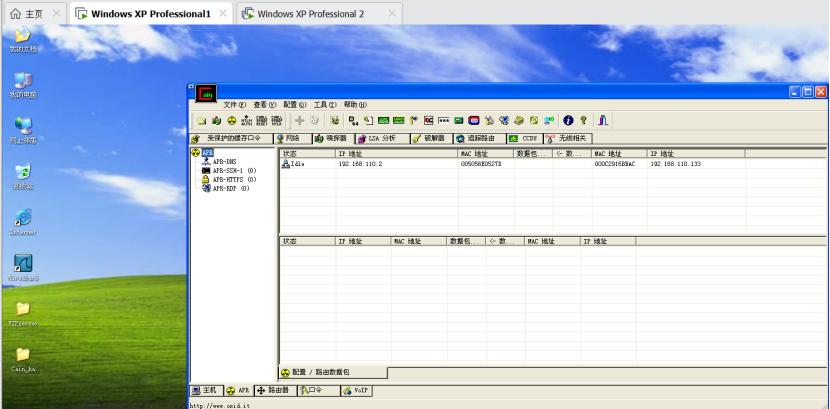Viewport: 830px width, 409px height.
Task: Open the 帮助 menu
Action: click(x=355, y=105)
